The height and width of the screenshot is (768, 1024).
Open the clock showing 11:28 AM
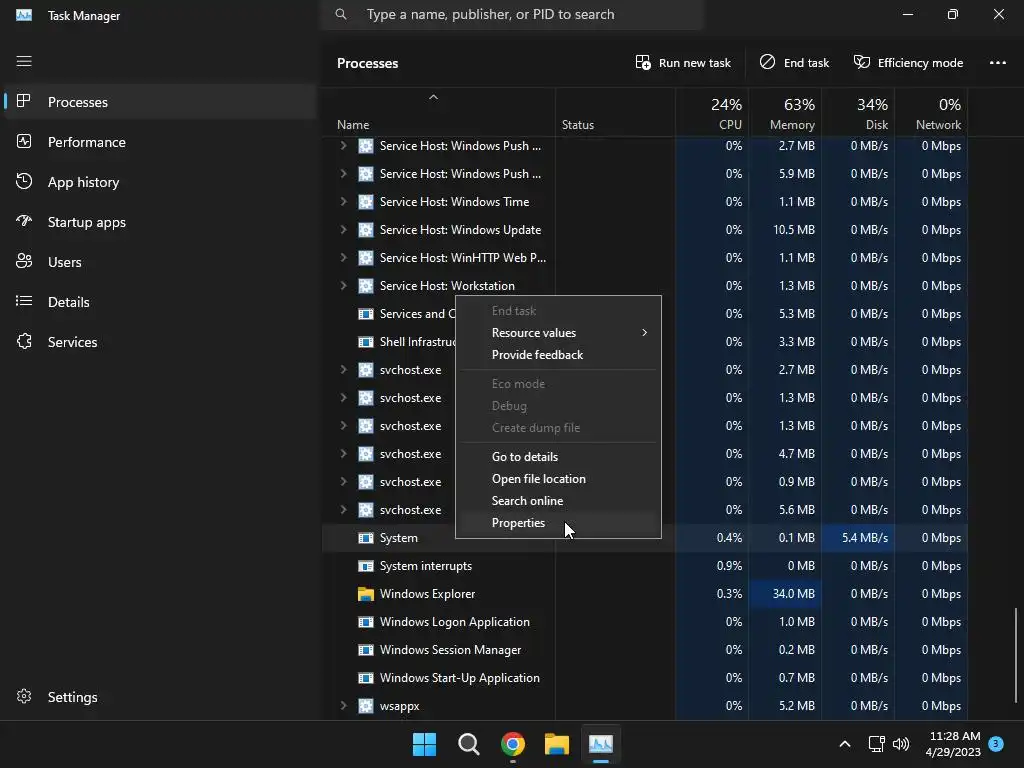pyautogui.click(x=953, y=744)
